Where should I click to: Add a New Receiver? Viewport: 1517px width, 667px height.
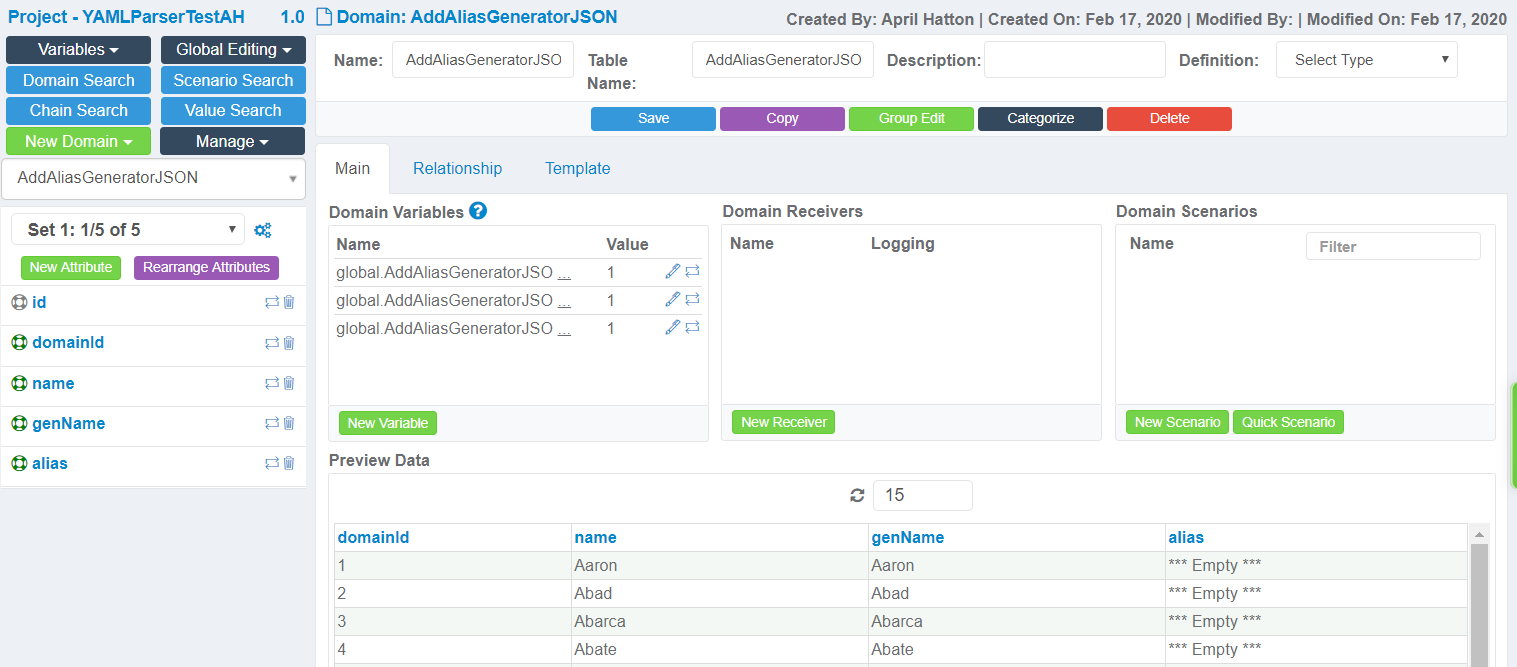(784, 422)
